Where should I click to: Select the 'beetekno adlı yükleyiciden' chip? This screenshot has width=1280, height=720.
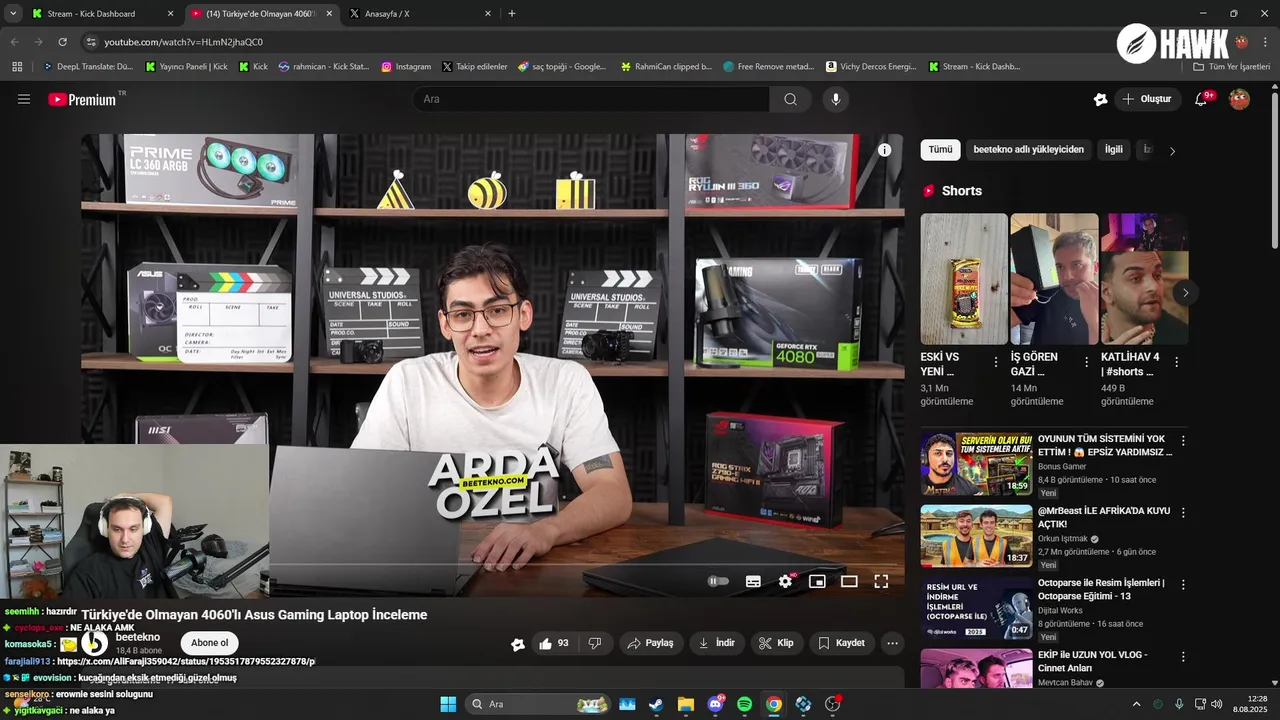(x=1028, y=150)
